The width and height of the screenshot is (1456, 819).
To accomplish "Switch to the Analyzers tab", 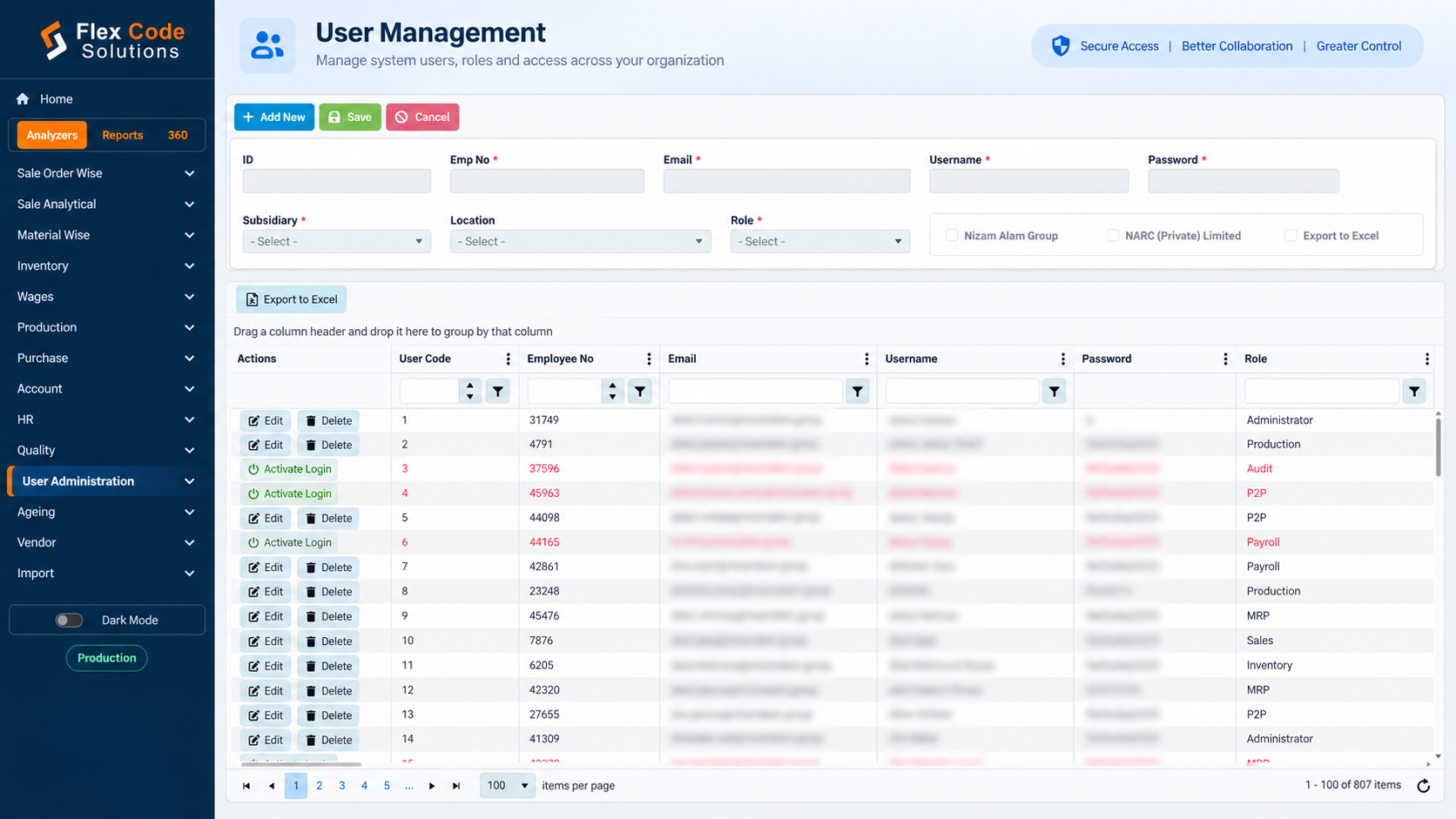I will [52, 135].
